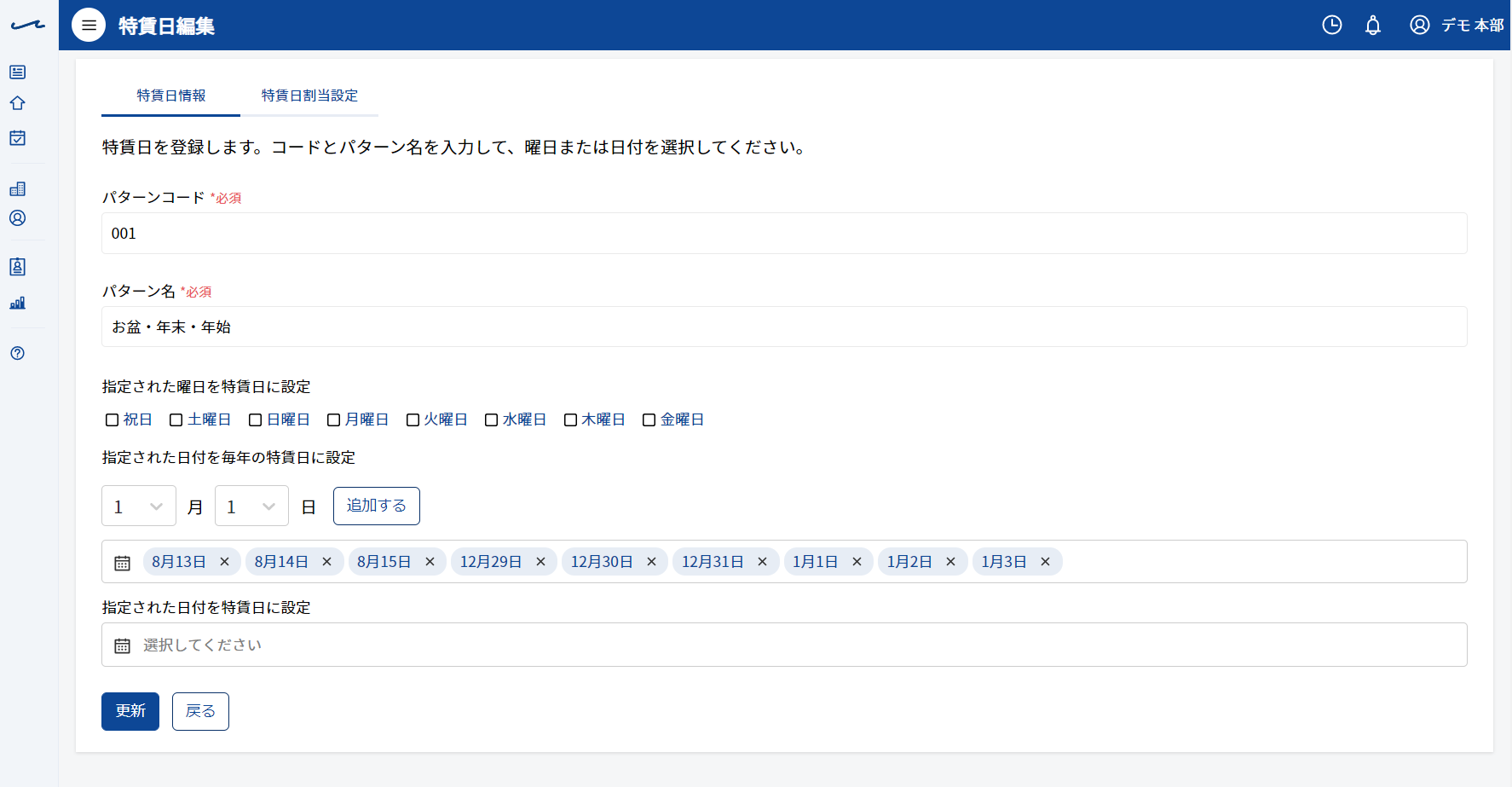Click the 選択してください date field
Screen dimensions: 1512x787
[784, 645]
